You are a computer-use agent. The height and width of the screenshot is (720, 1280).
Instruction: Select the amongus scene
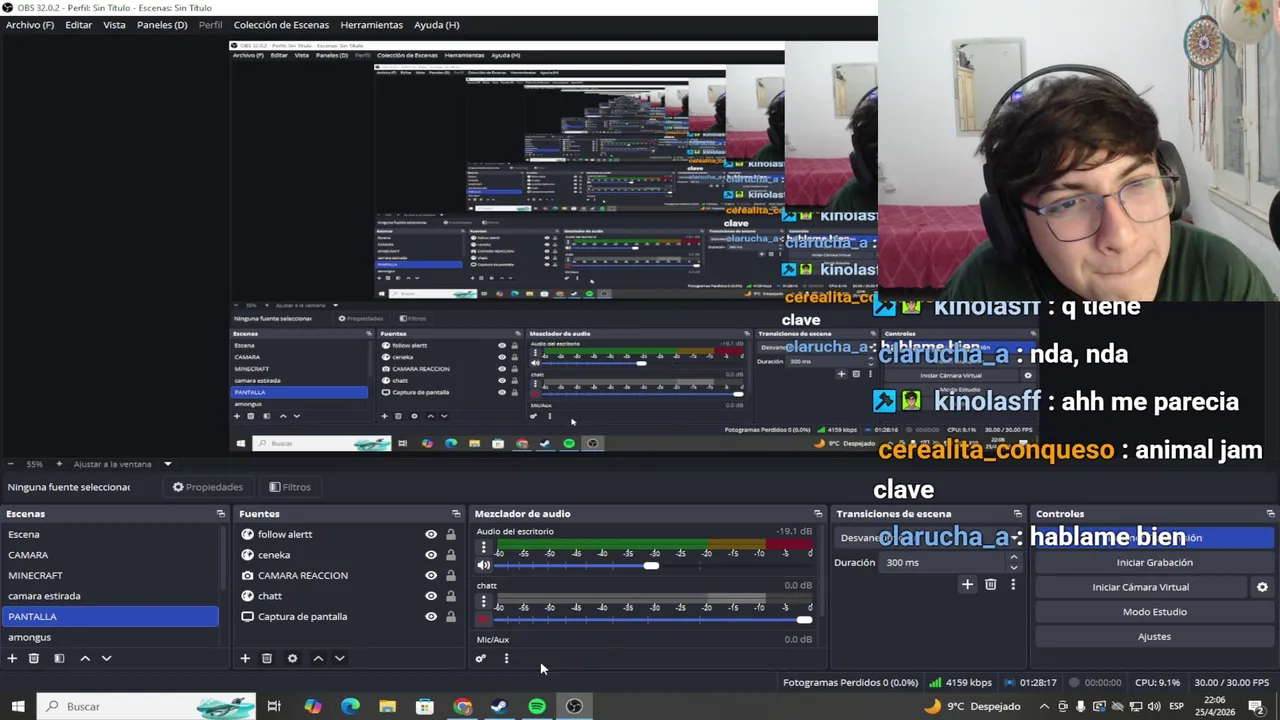click(x=110, y=637)
